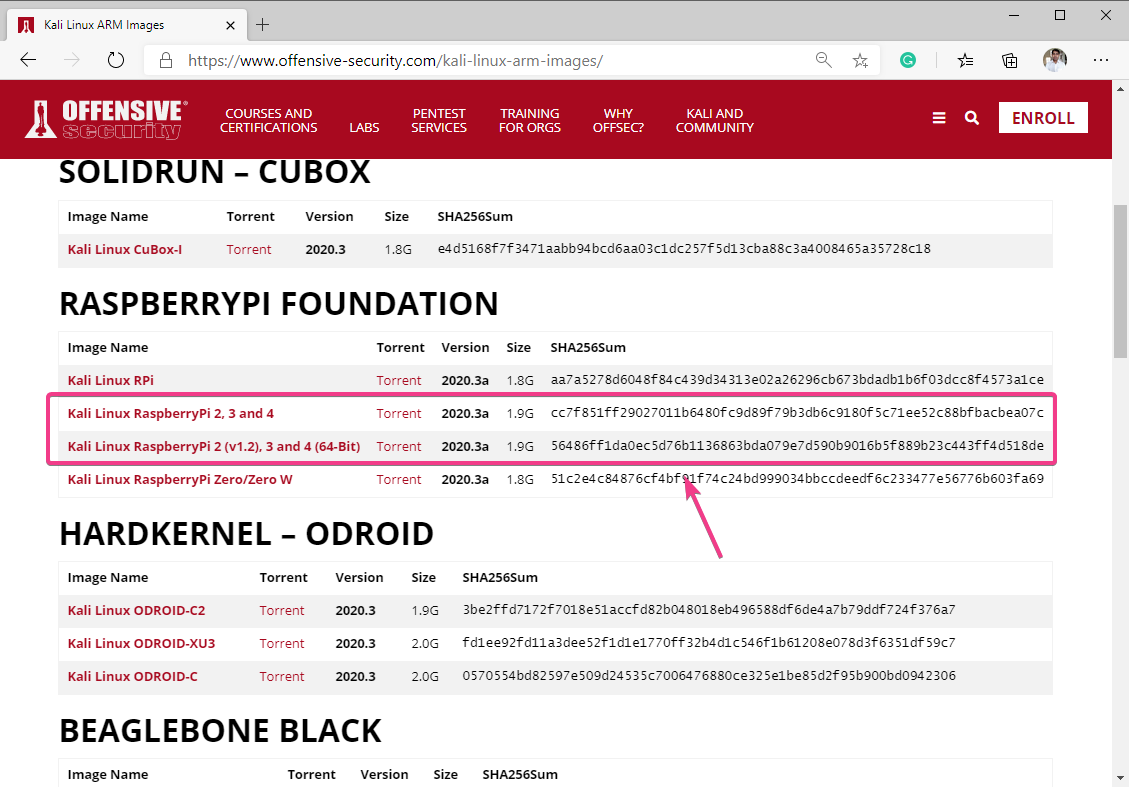Open the hamburger menu icon in site header
This screenshot has height=787, width=1129.
coord(939,118)
